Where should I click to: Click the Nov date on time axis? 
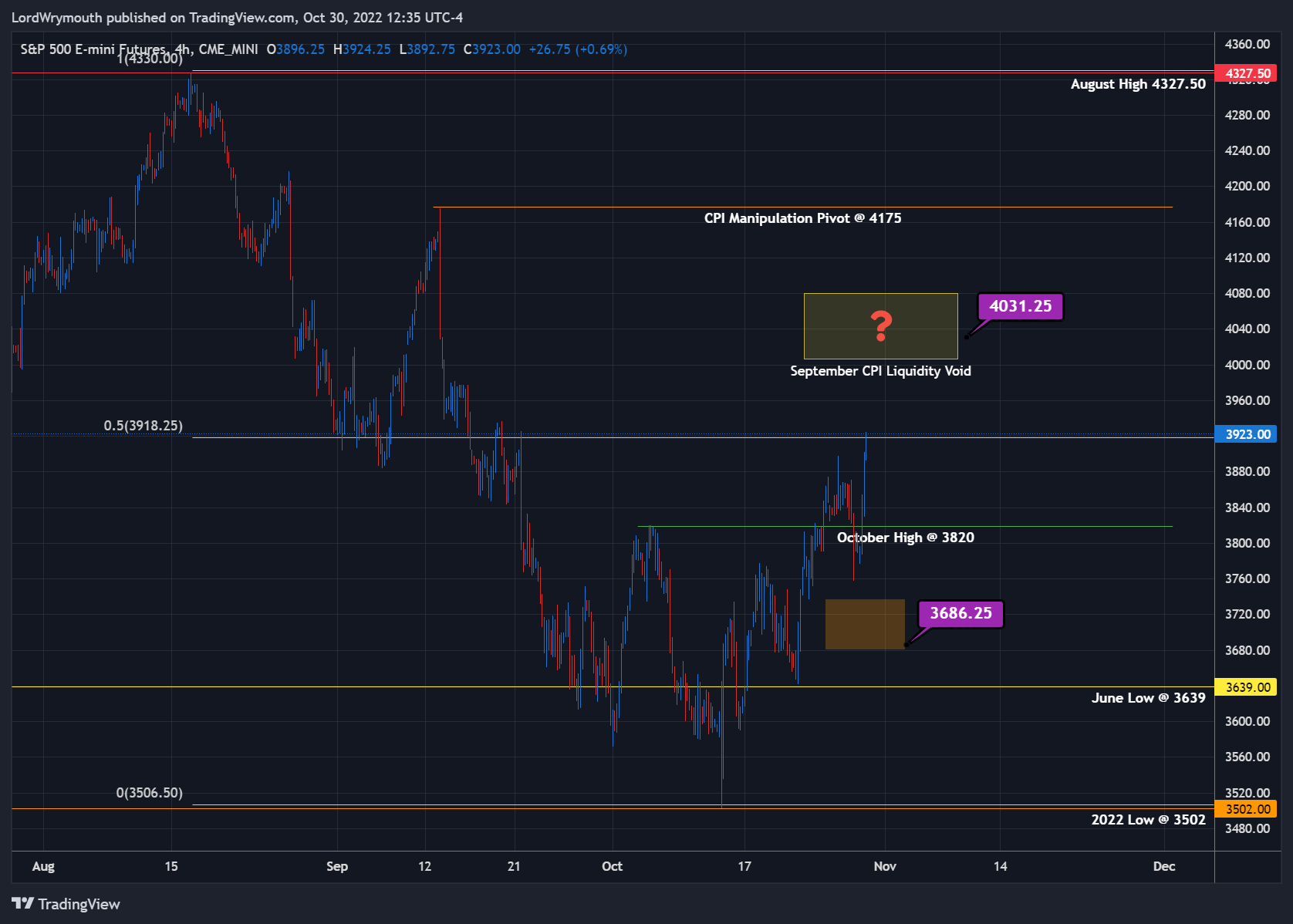coord(885,866)
